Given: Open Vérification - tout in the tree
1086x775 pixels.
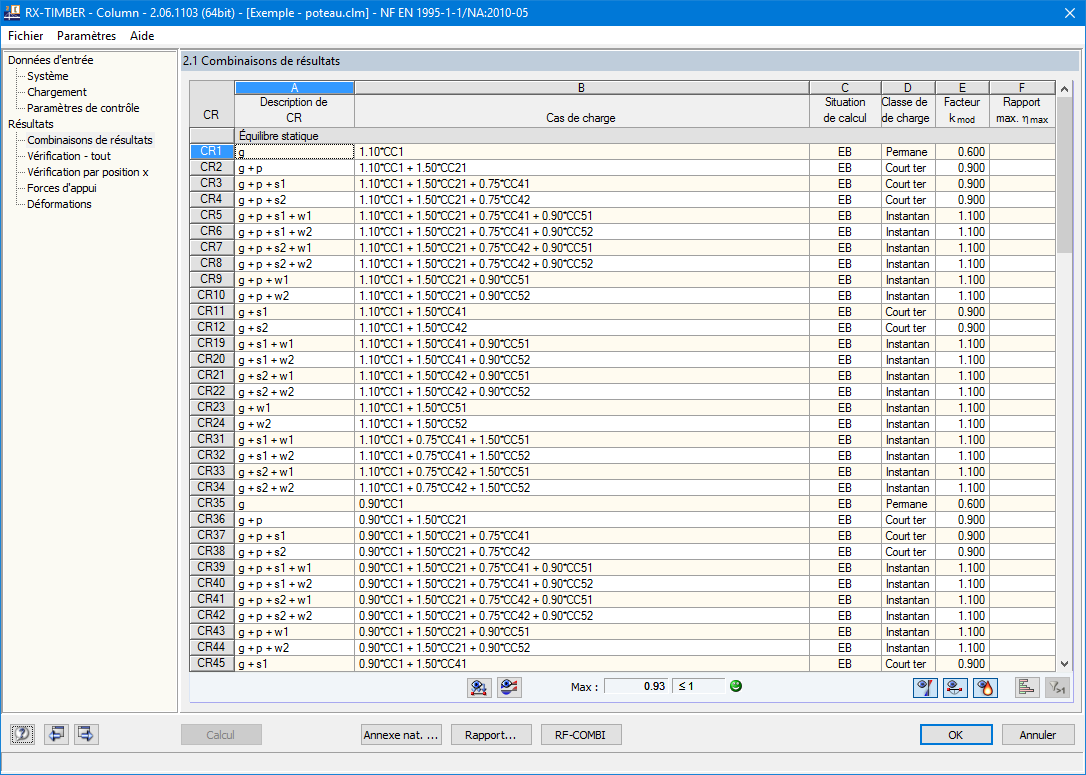Looking at the screenshot, I should point(69,156).
